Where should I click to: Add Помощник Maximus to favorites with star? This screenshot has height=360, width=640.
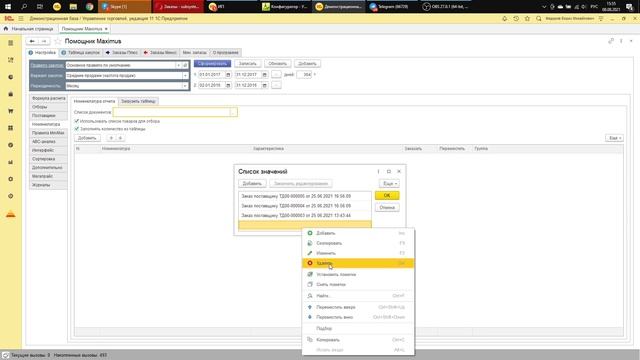tap(58, 41)
